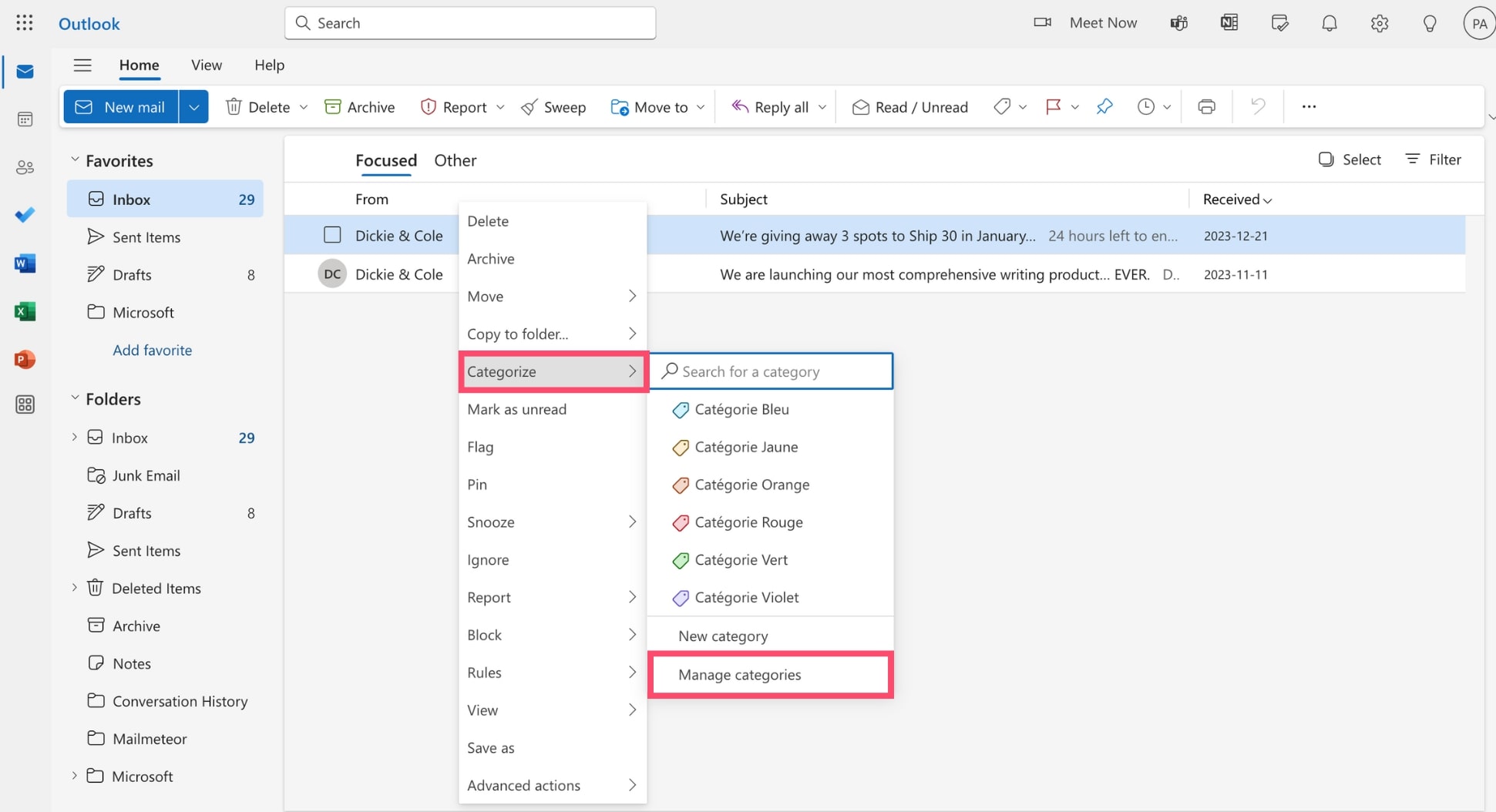Open To Do checkmark app icon
Viewport: 1496px width, 812px height.
[25, 215]
